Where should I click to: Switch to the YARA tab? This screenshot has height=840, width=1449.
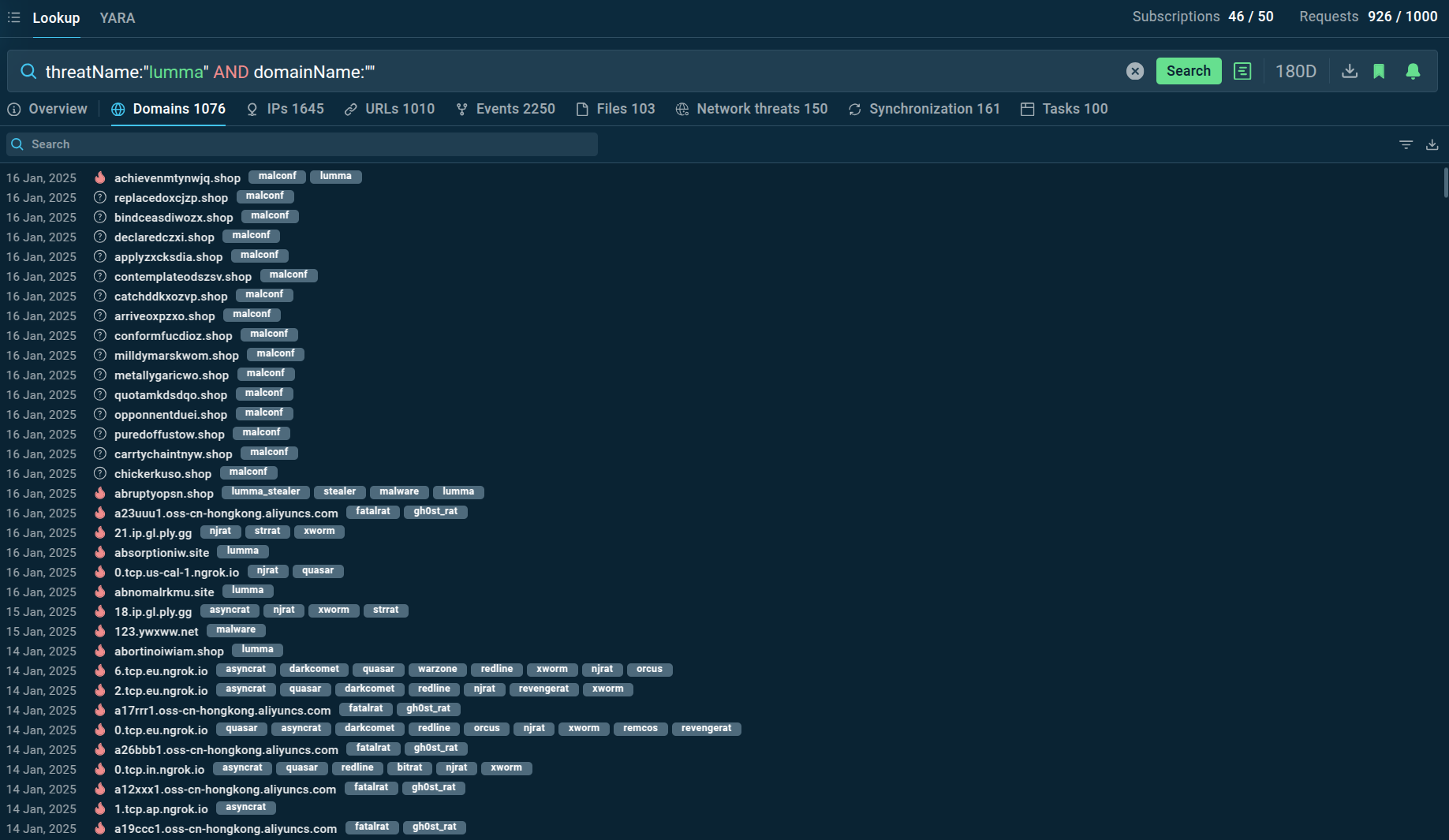click(118, 18)
